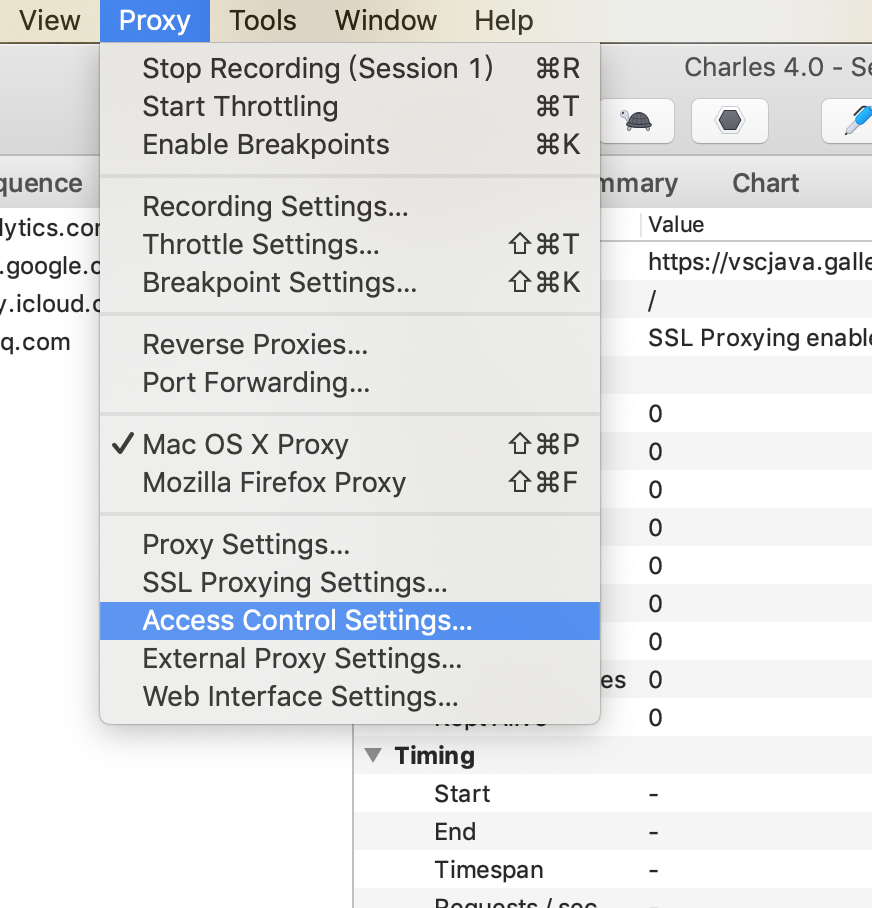Screen dimensions: 872x908
Task: Click the slash path value
Action: click(x=652, y=301)
